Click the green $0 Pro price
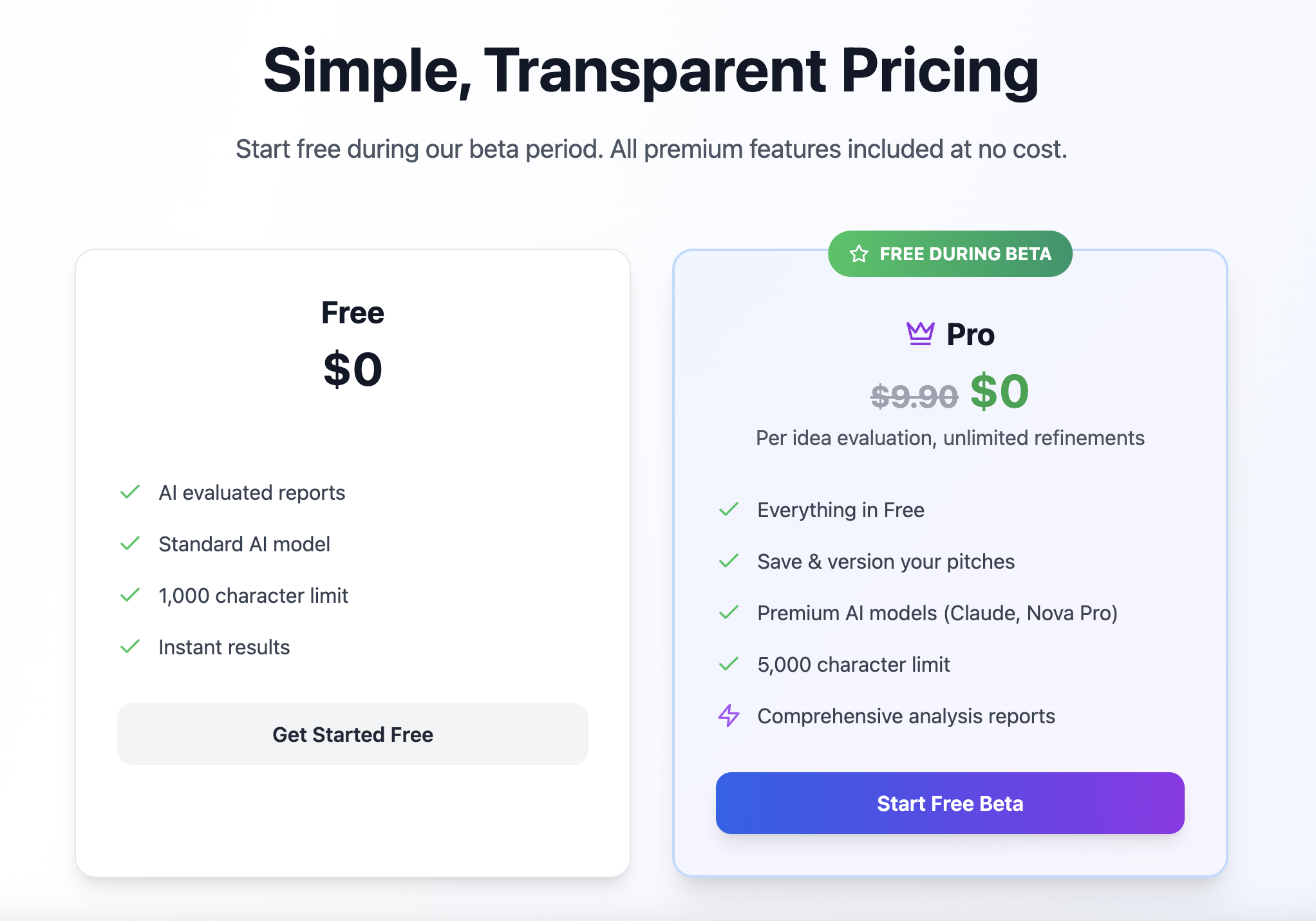The width and height of the screenshot is (1316, 921). [x=1000, y=392]
